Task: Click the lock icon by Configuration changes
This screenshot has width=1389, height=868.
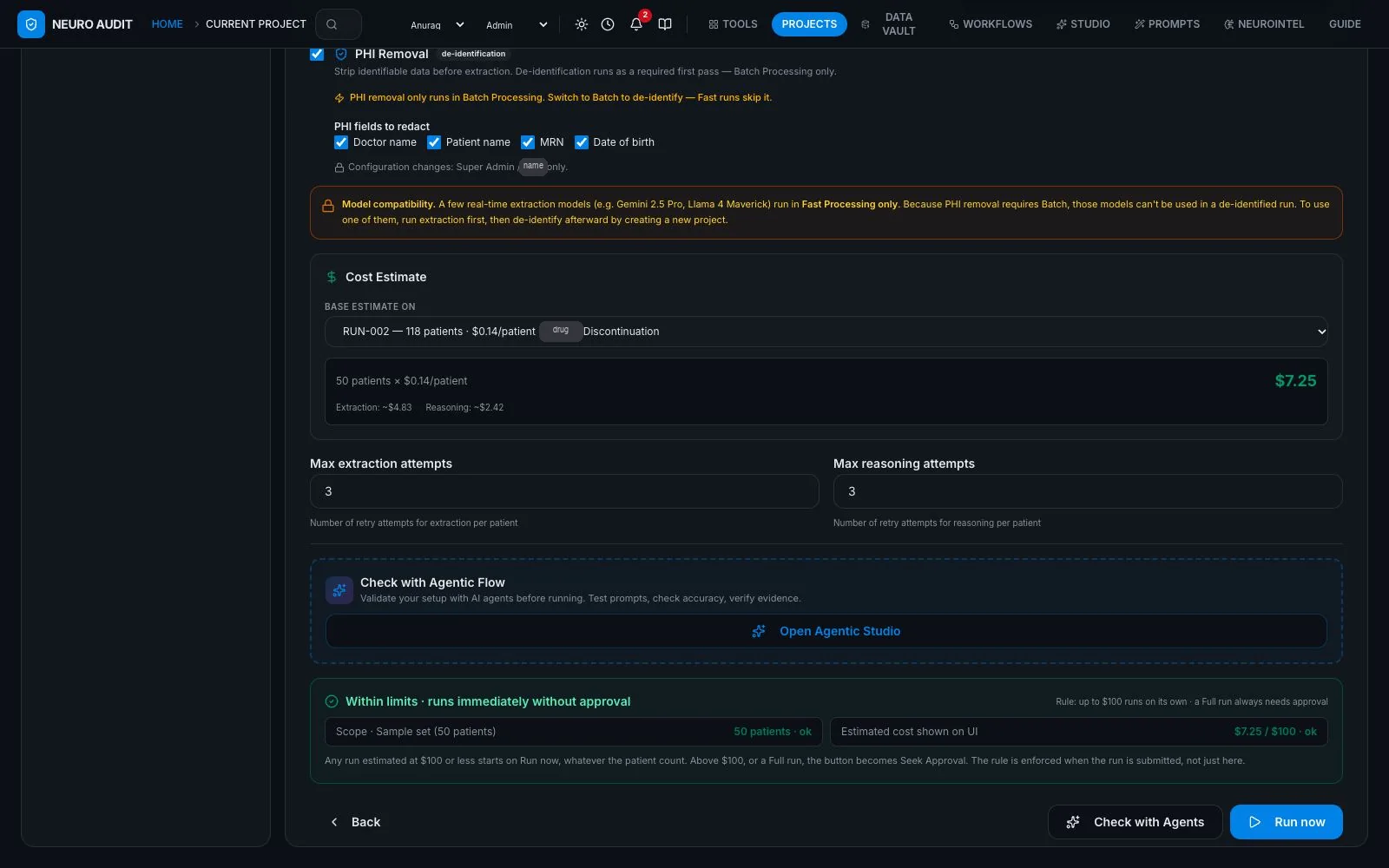Action: (339, 168)
